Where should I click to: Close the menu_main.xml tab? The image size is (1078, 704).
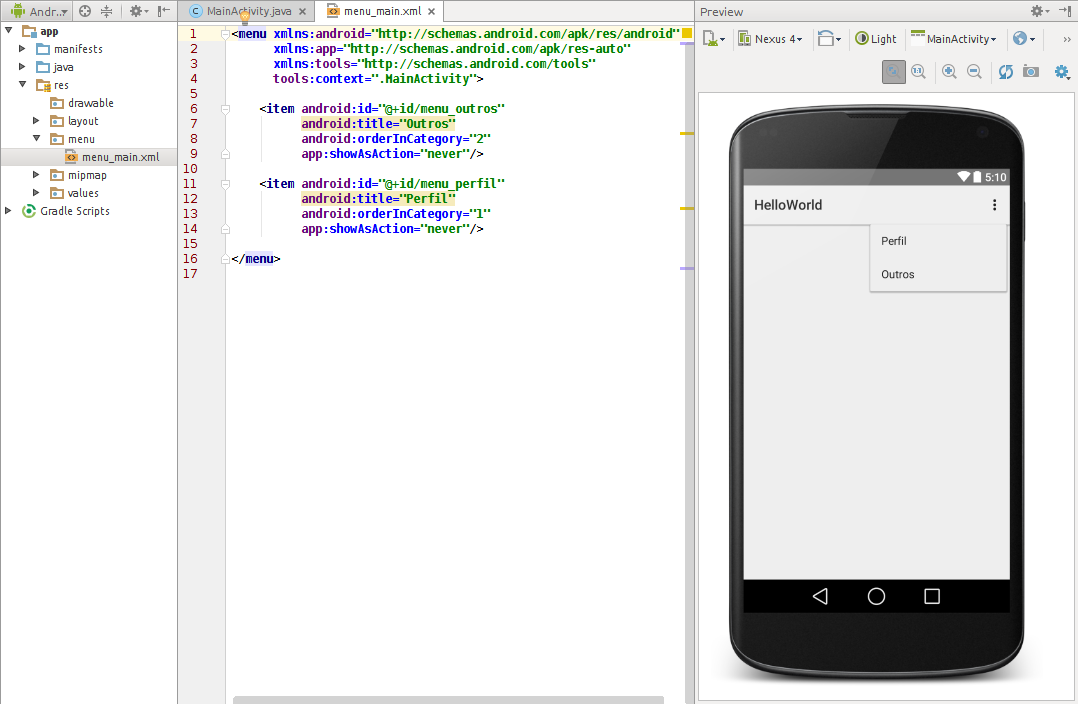coord(432,12)
